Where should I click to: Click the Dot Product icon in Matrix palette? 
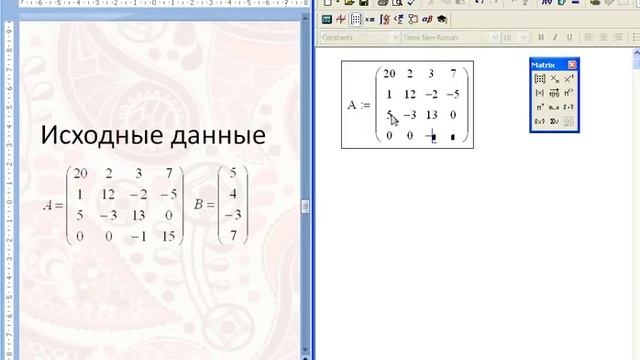tap(569, 107)
